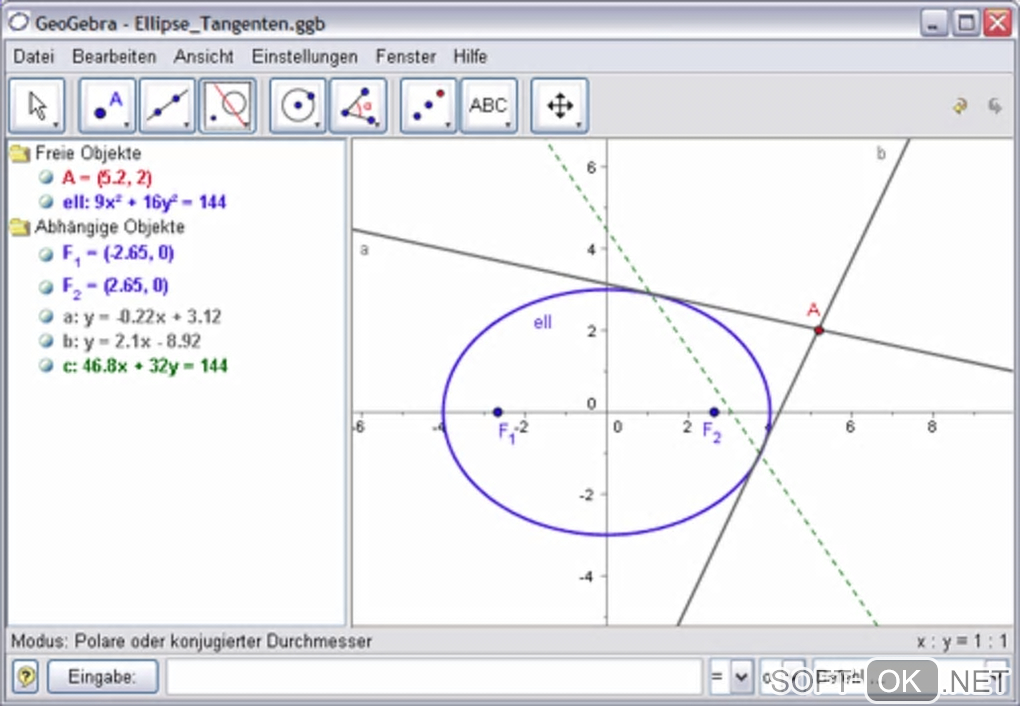
Task: Select row F1 = (-2.65, 0)
Action: (118, 254)
